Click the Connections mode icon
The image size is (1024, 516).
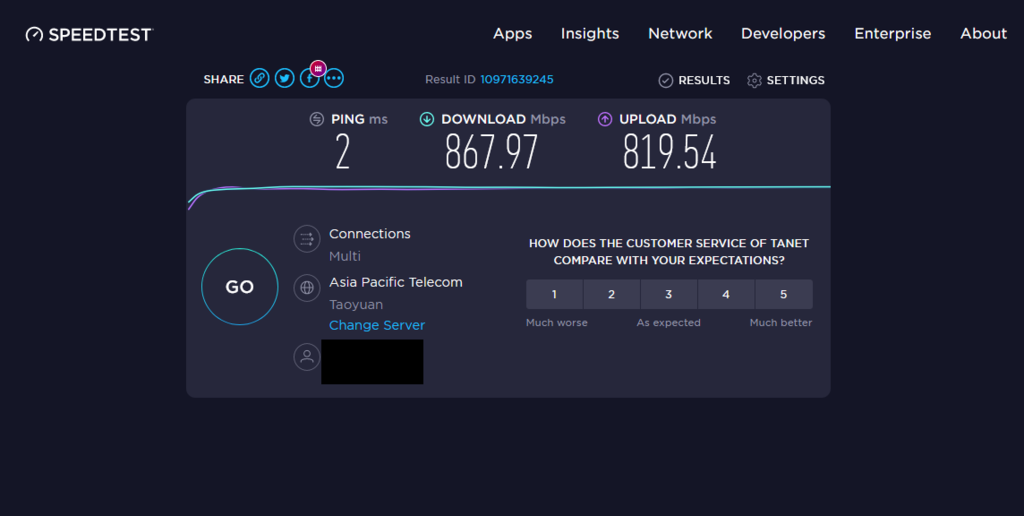click(x=307, y=239)
